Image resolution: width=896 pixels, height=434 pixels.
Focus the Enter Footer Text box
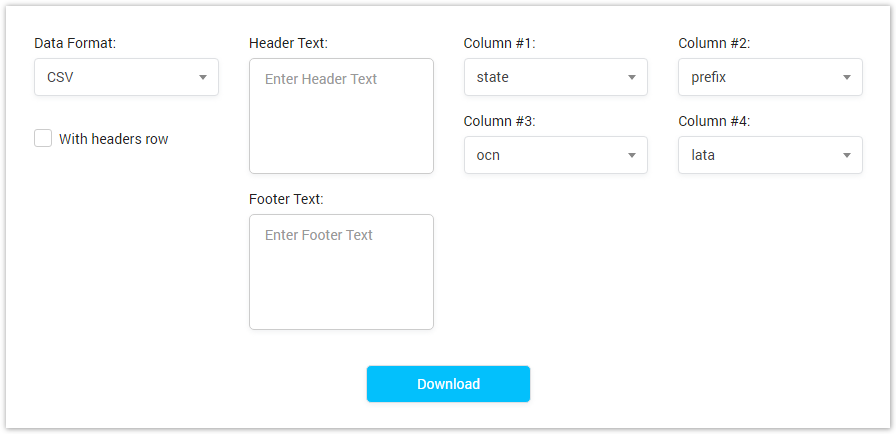(x=341, y=272)
